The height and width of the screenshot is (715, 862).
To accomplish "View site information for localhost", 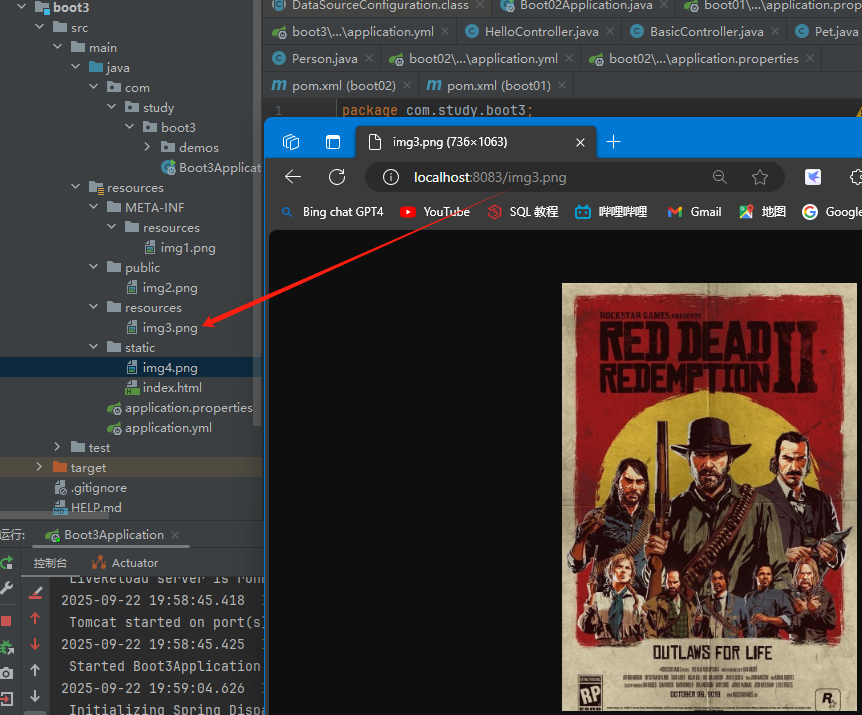I will [x=391, y=177].
